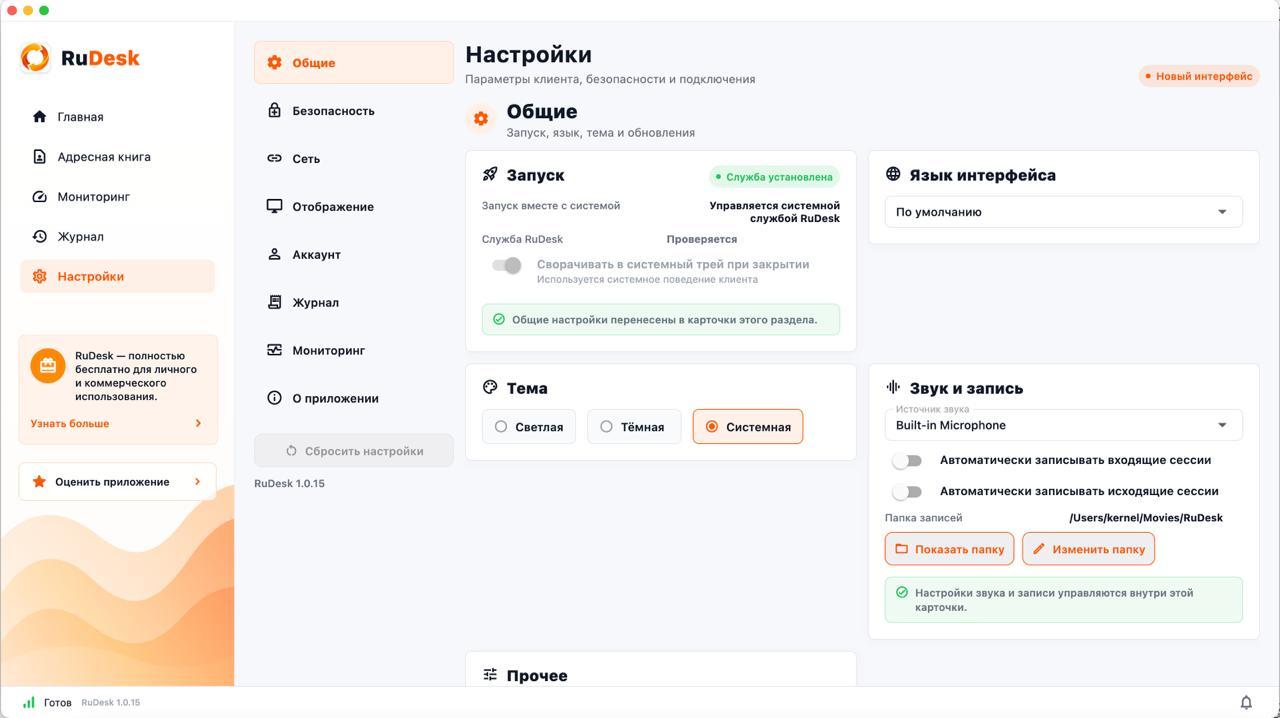This screenshot has width=1280, height=718.
Task: Click the home icon beside Главная
Action: [x=39, y=117]
